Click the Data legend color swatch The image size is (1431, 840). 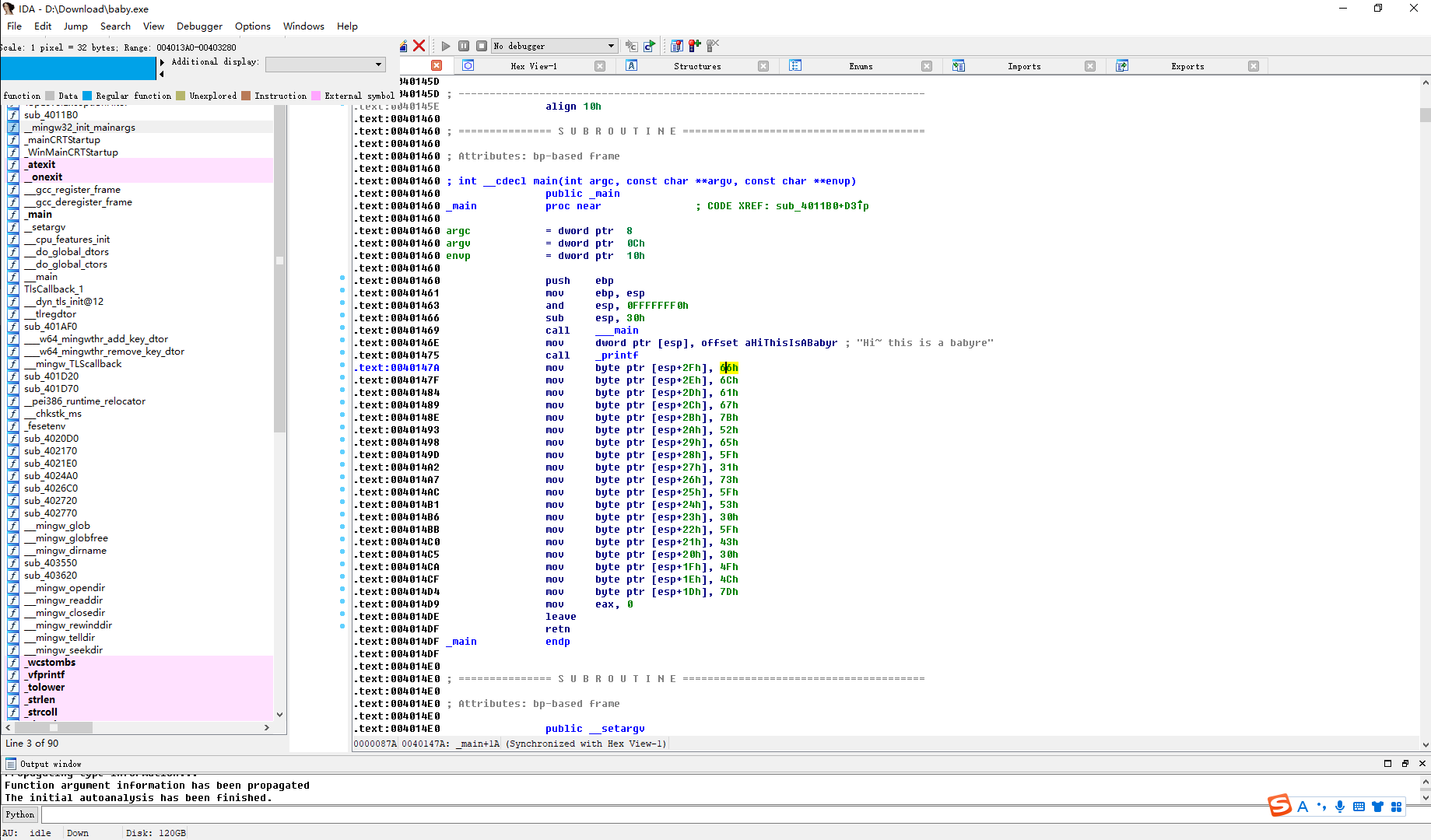(x=50, y=96)
